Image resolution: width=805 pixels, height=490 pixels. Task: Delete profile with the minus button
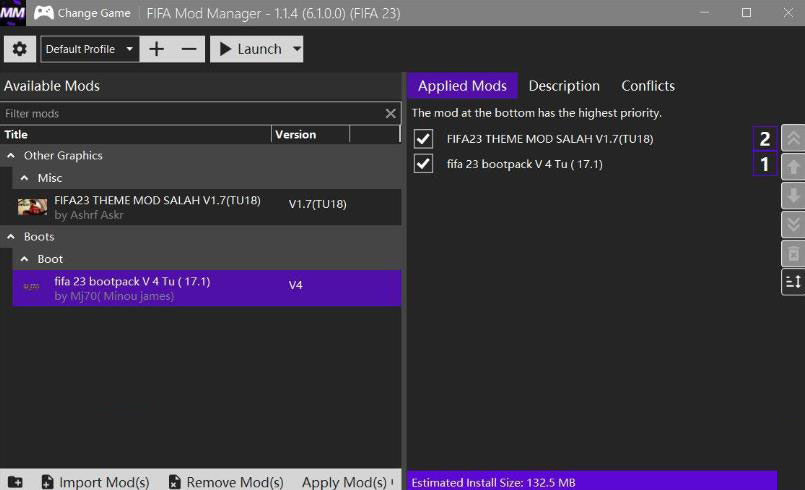tap(189, 49)
